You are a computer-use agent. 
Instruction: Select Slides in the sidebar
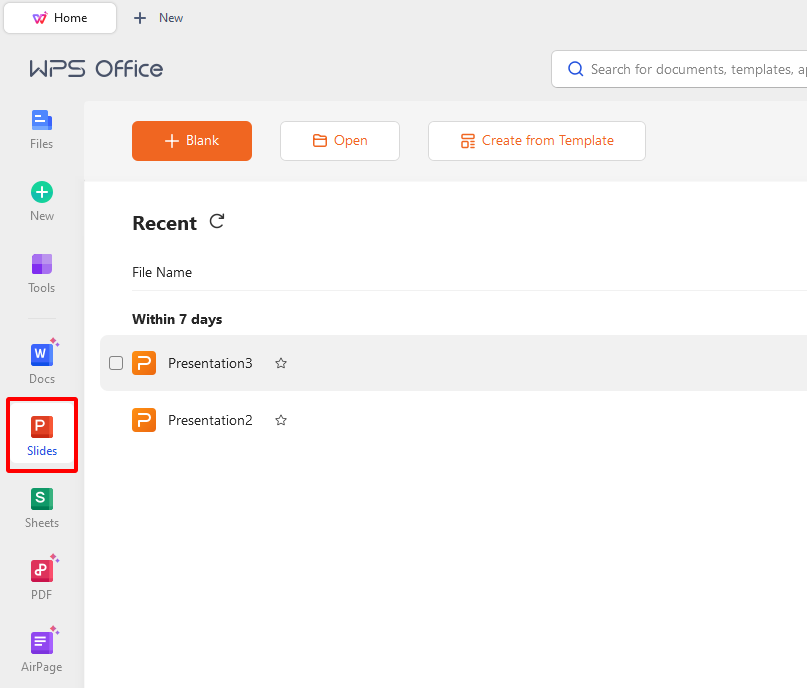(x=42, y=435)
